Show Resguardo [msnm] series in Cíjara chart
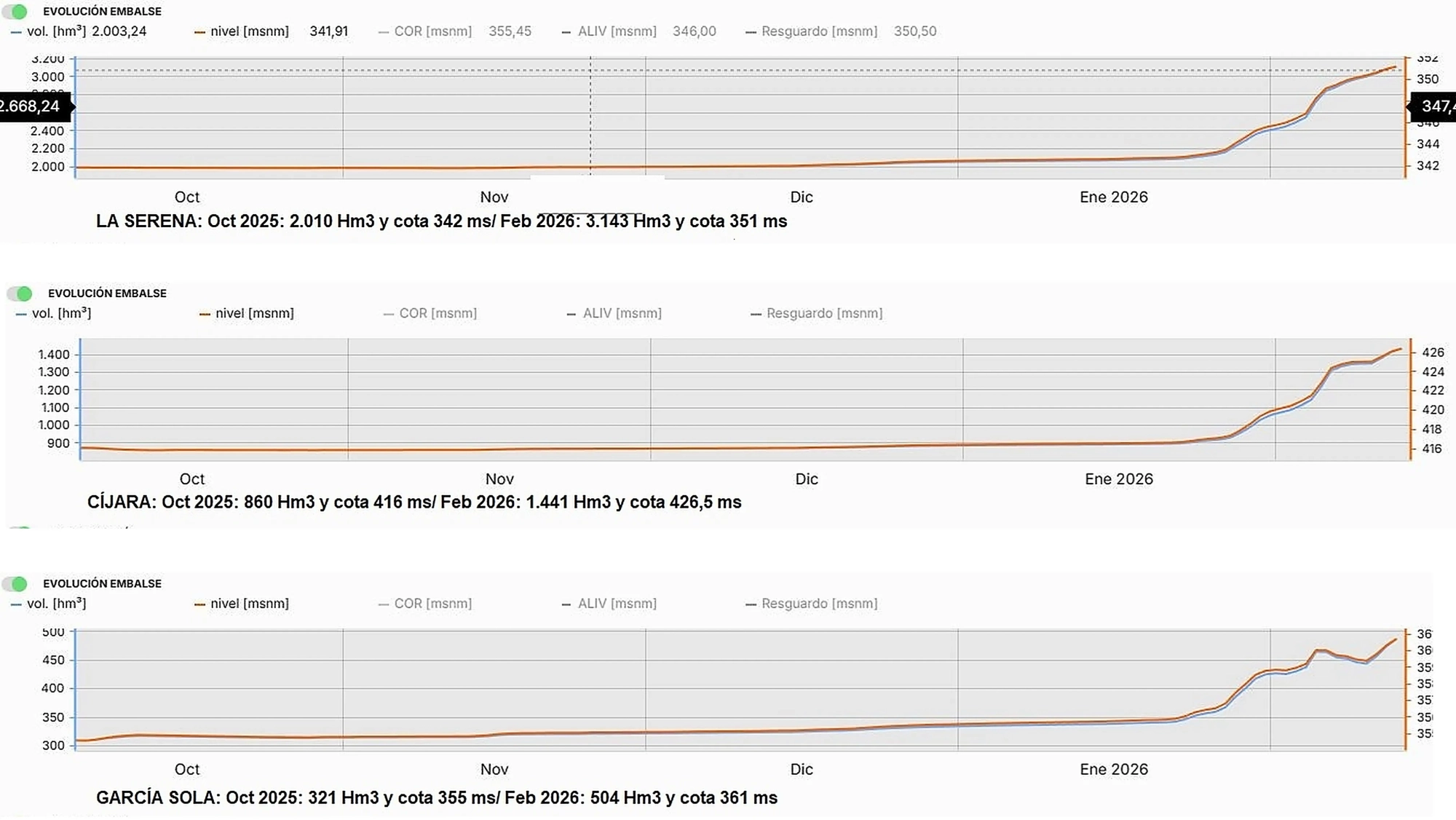This screenshot has height=820, width=1456. [x=817, y=313]
